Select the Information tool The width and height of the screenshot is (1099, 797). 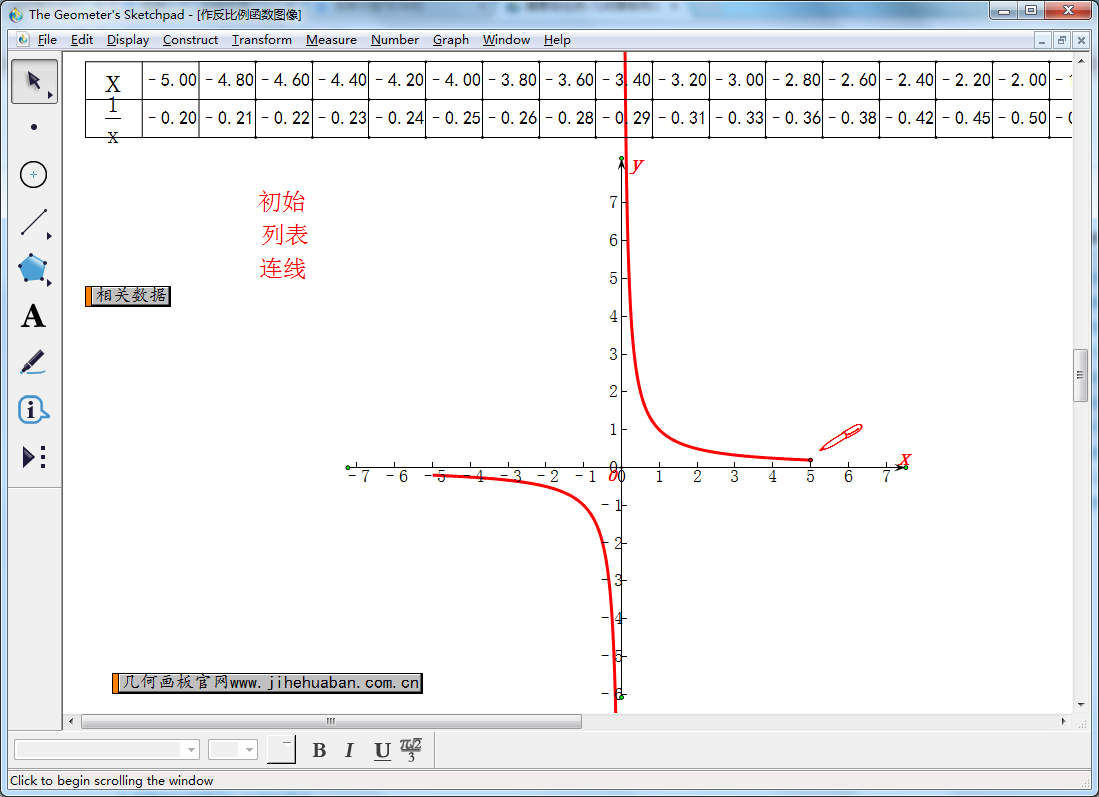pyautogui.click(x=34, y=410)
